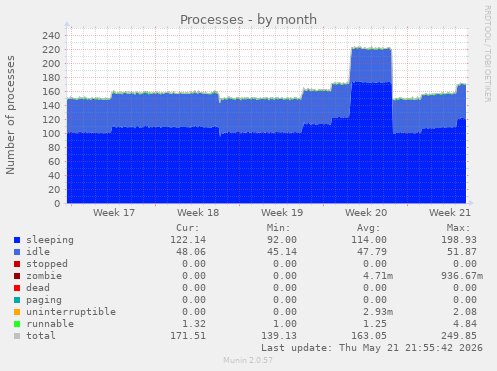497x371 pixels.
Task: Click the 'paging' legend label
Action: 44,300
